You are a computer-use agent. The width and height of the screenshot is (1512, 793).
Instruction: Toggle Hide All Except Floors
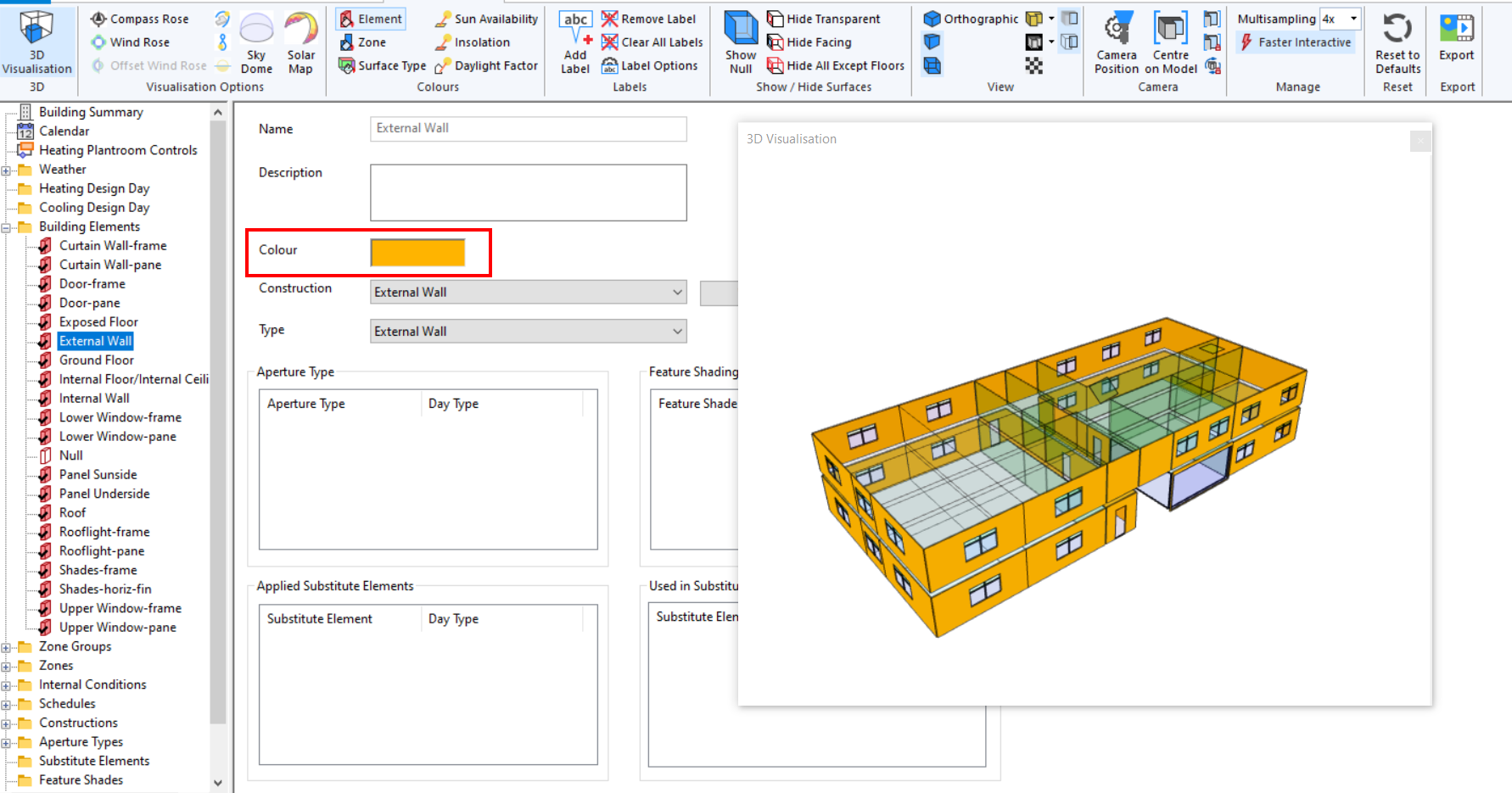pos(836,65)
